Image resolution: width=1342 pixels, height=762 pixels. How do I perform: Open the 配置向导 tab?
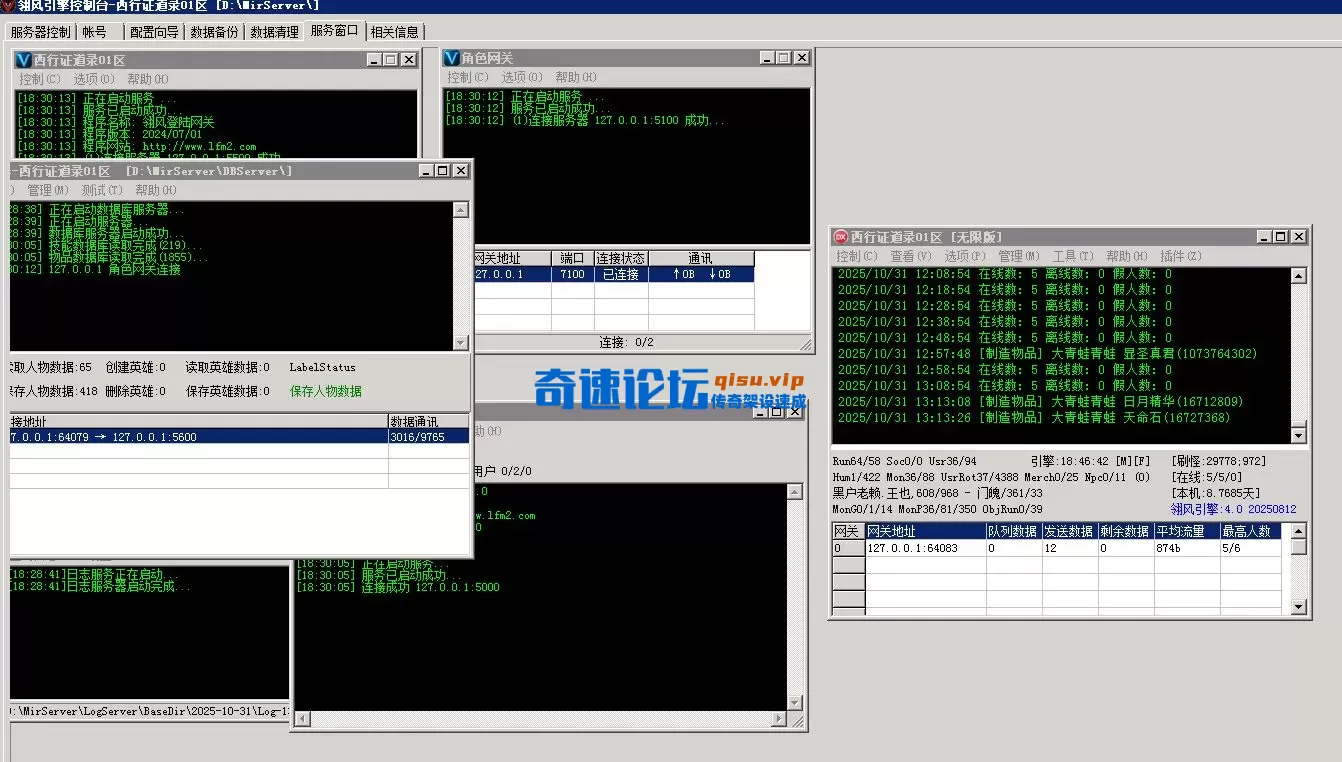pos(156,31)
